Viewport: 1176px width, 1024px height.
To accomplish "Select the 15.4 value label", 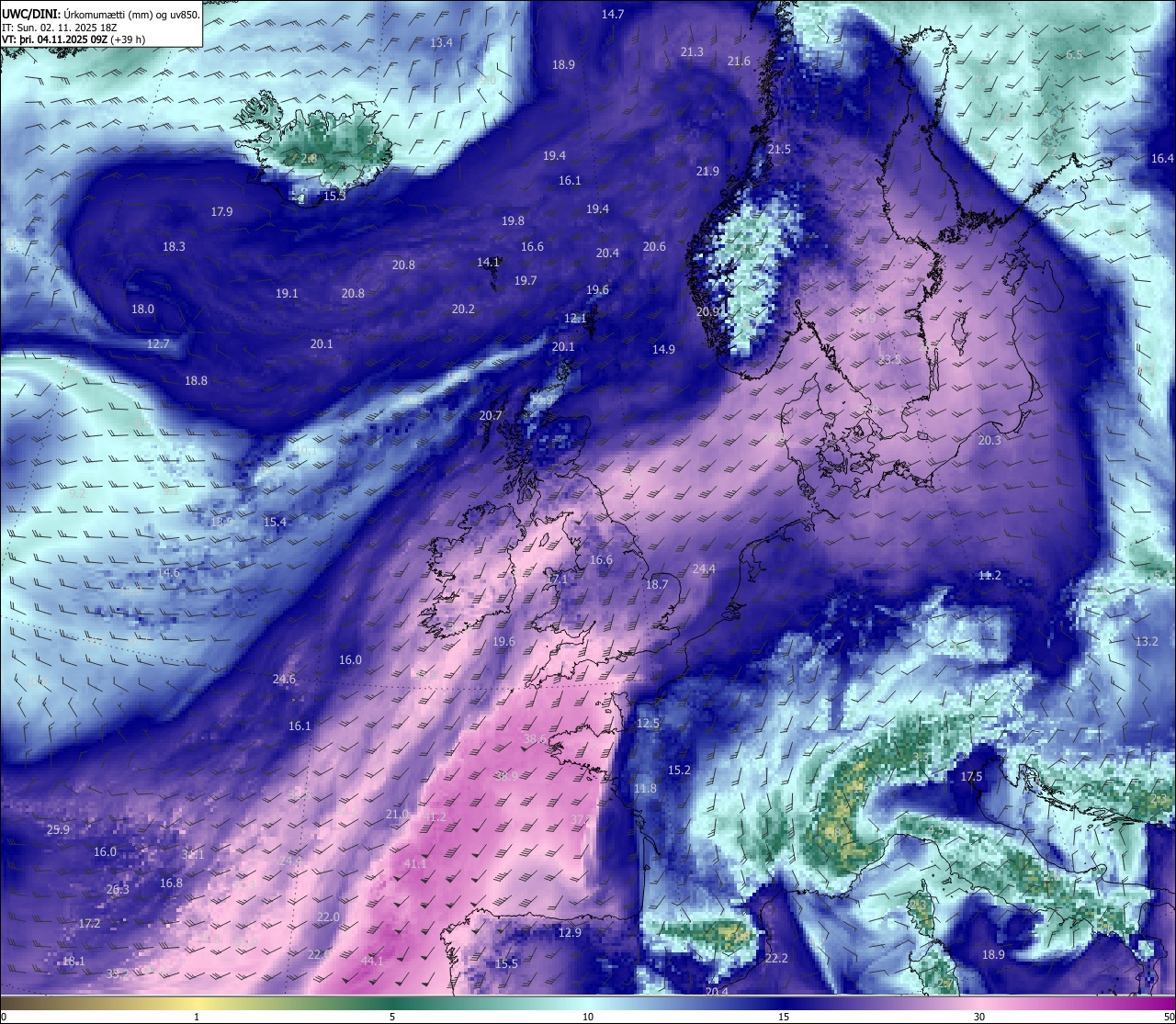I will click(x=275, y=522).
